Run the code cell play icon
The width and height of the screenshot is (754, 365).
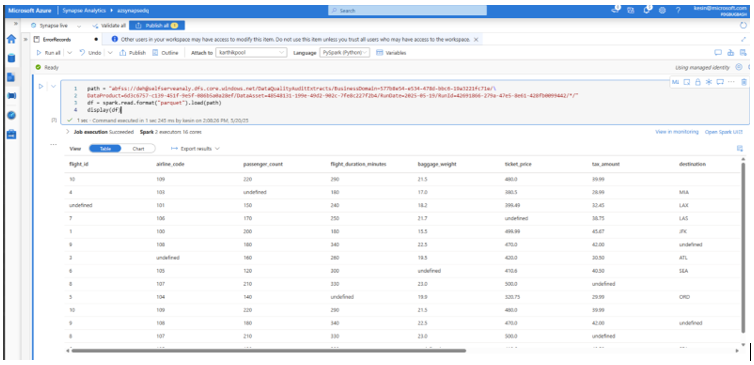click(x=41, y=87)
